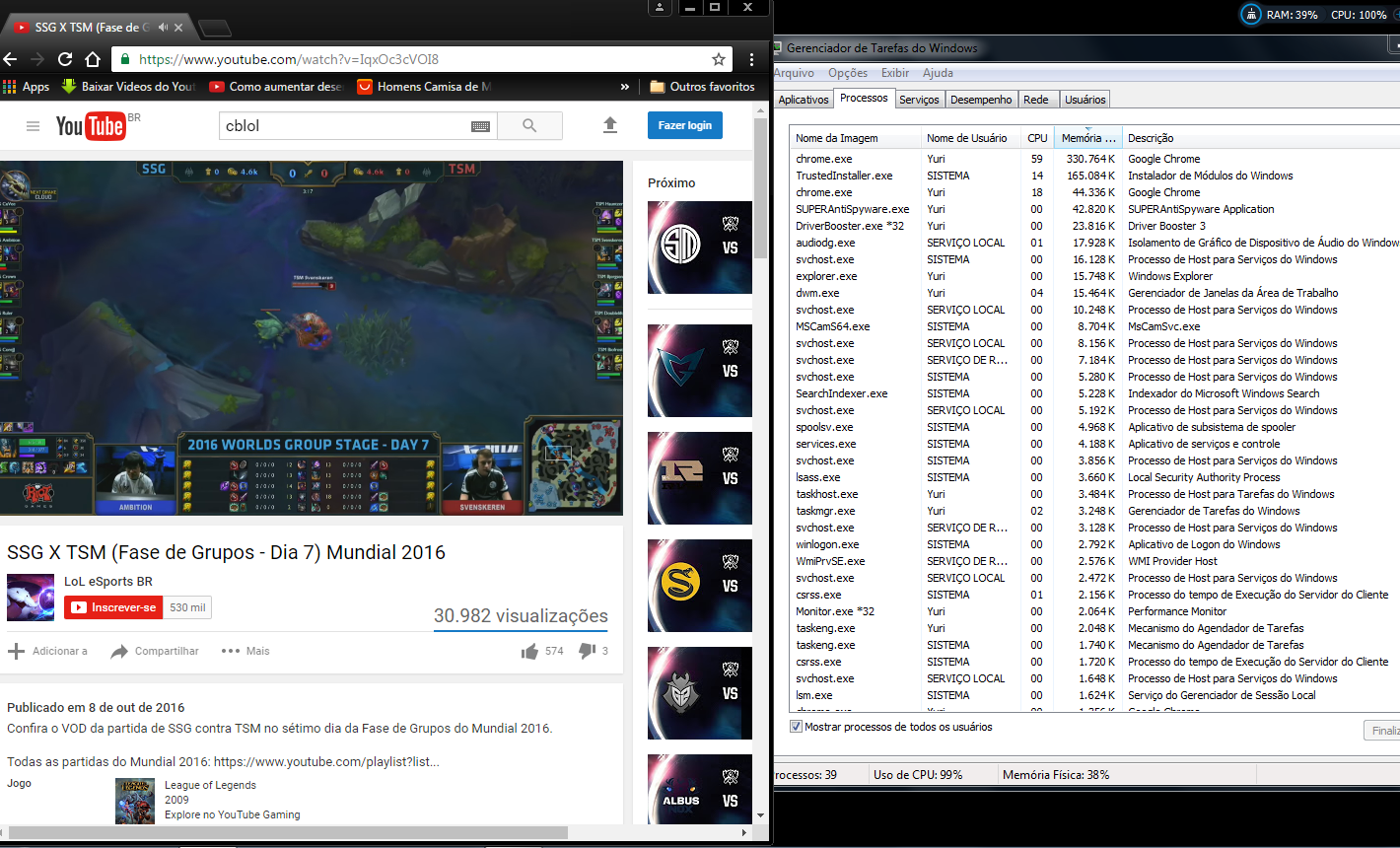This screenshot has height=848, width=1400.
Task: Open YouTube hamburger guide menu
Action: [x=34, y=126]
